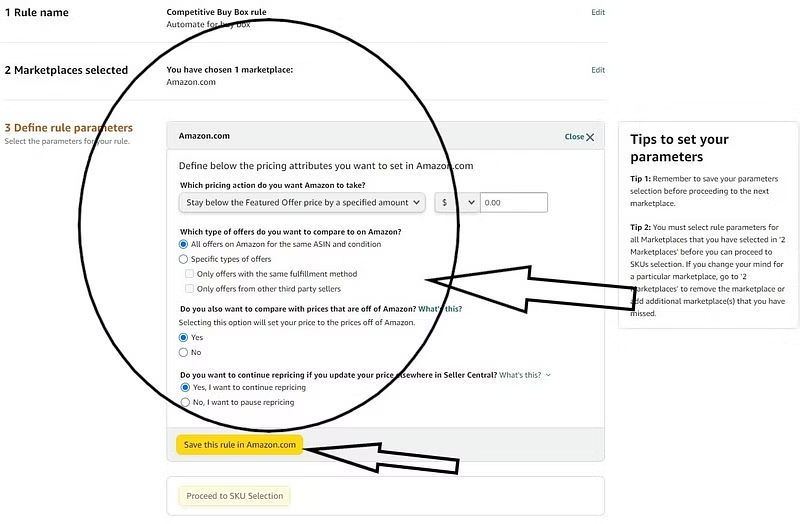The width and height of the screenshot is (800, 524).
Task: Check Only offers from other third party sellers
Action: point(189,289)
